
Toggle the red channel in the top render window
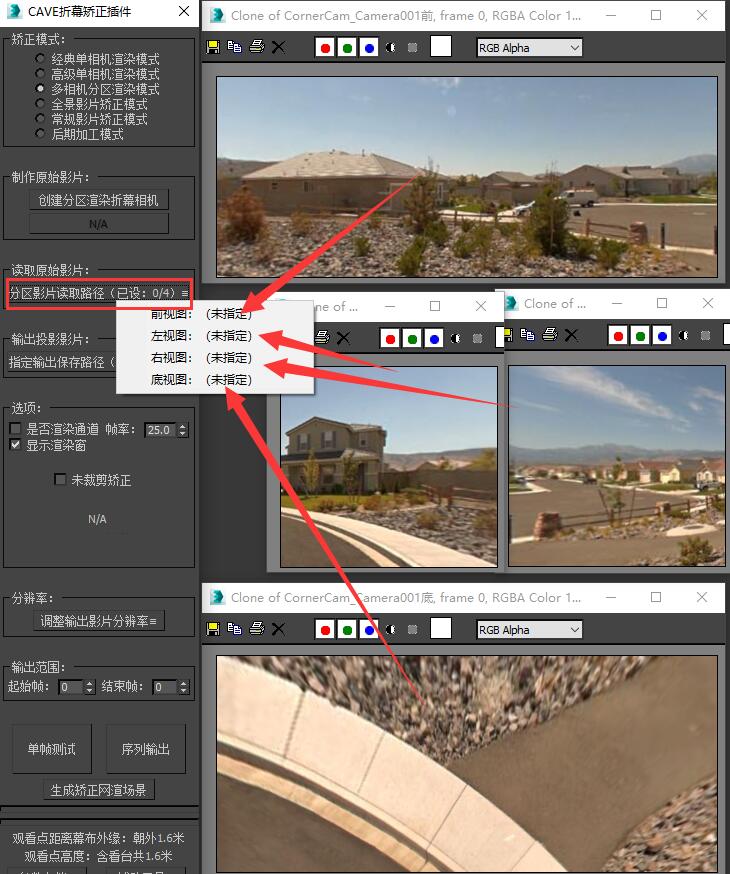point(325,47)
